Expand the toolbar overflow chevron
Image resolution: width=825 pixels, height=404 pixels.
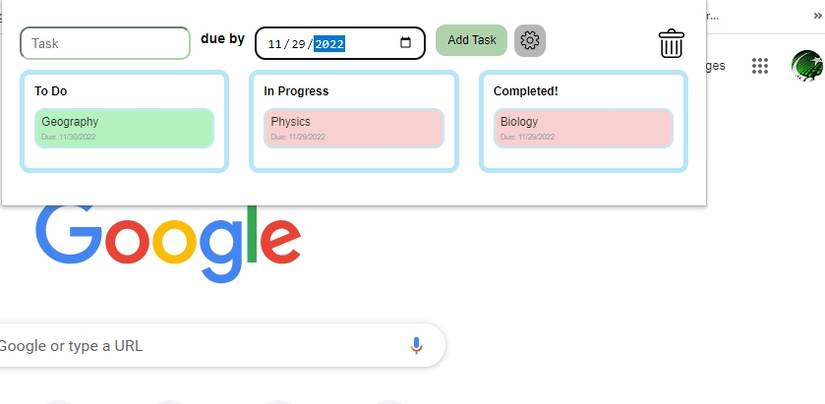[x=817, y=16]
